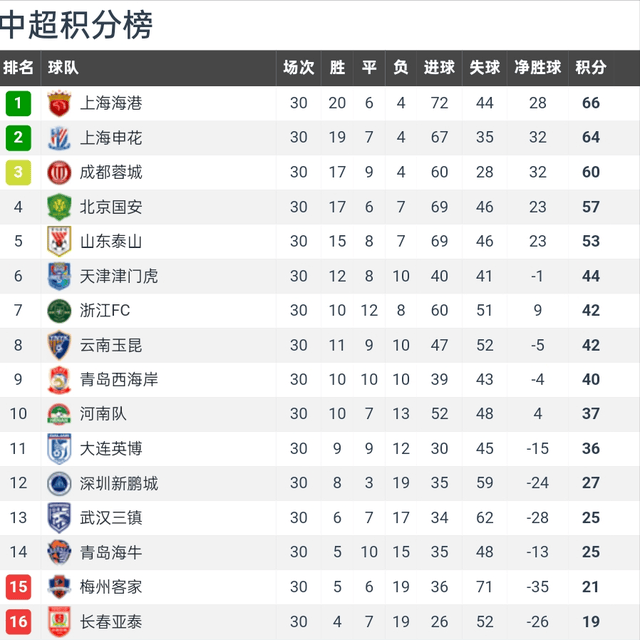The image size is (640, 640).
Task: Open the 山东泰山 team crest
Action: (59, 241)
